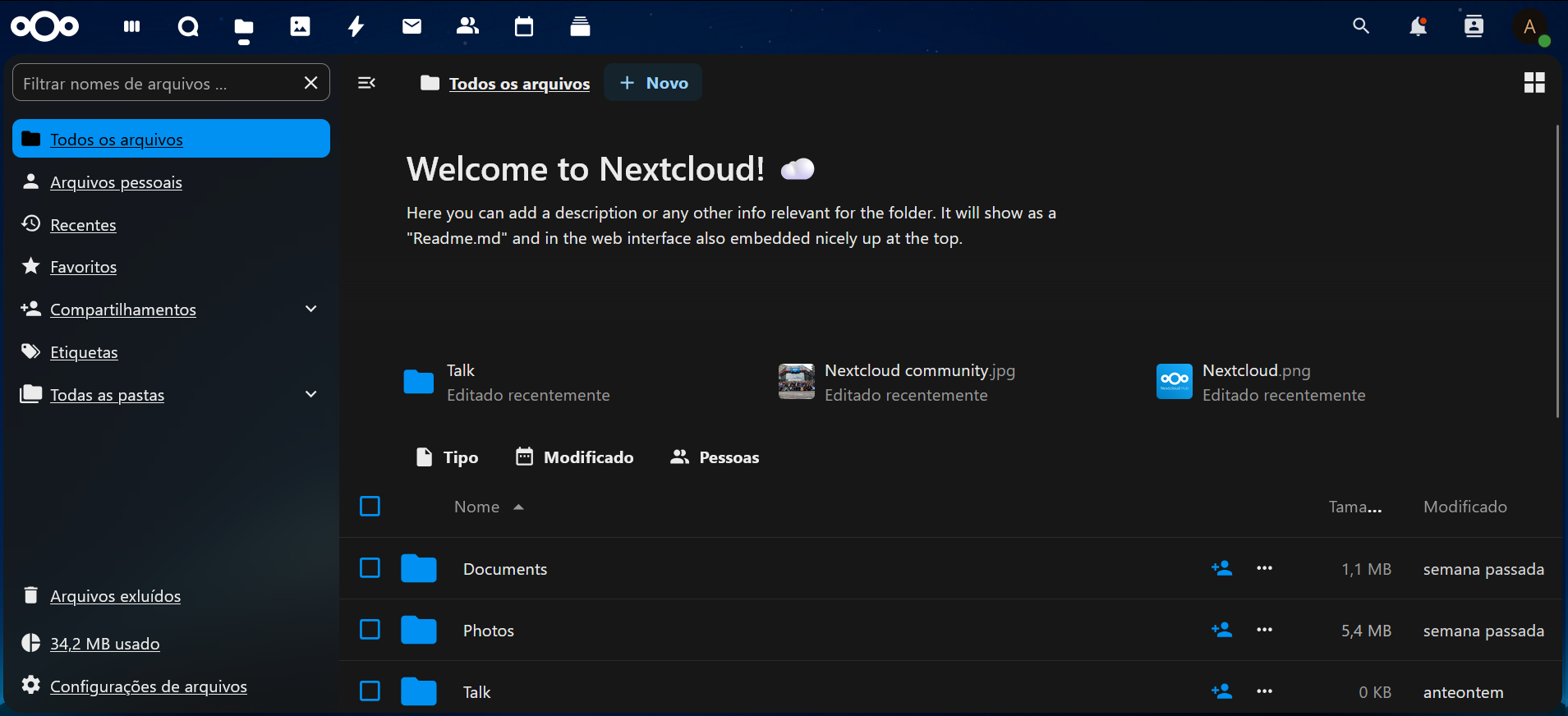
Task: Click the 5,4 MB size value
Action: [x=1366, y=631]
